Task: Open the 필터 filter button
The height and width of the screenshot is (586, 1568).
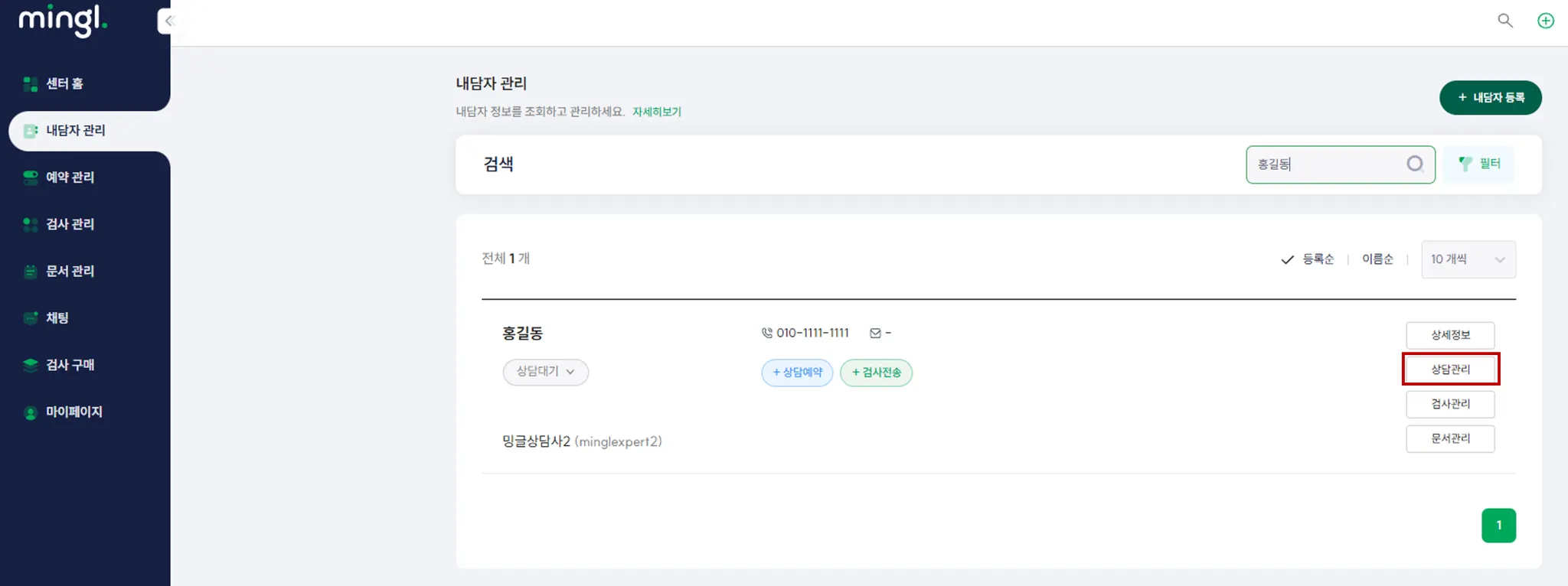Action: click(1478, 164)
